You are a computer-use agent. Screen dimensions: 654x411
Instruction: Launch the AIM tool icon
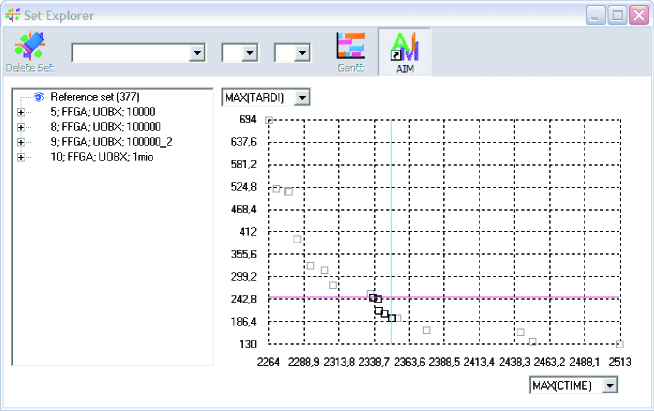coord(405,47)
